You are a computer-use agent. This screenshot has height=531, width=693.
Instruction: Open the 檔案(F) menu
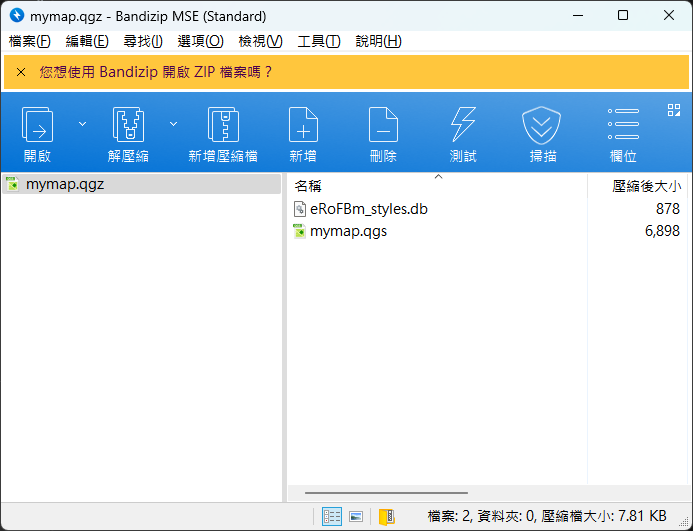[x=29, y=41]
